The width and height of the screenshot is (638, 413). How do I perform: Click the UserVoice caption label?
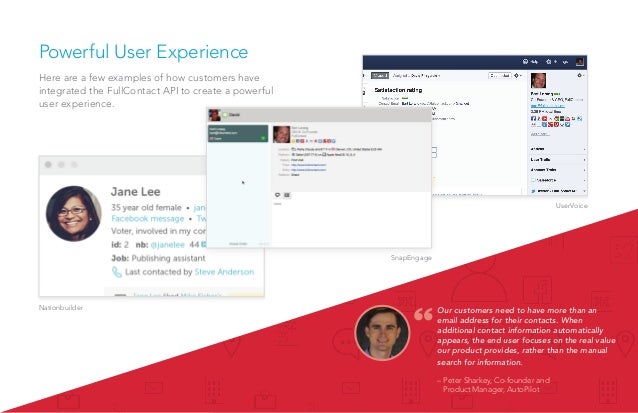tap(572, 205)
